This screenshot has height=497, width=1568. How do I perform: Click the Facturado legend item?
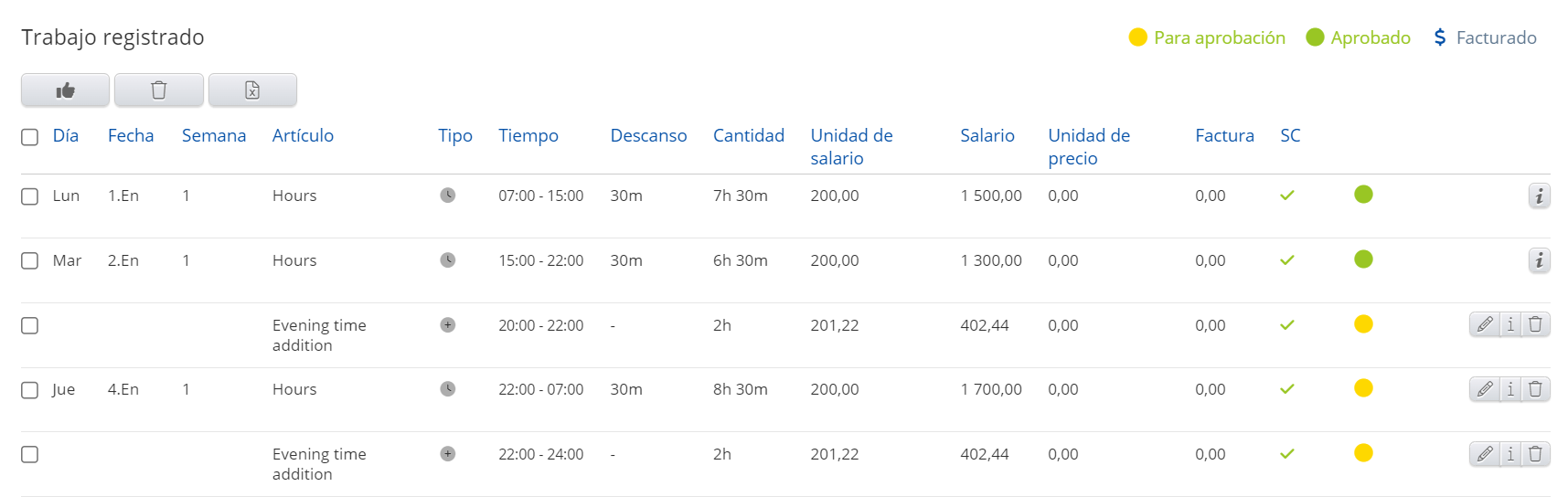(x=1486, y=37)
